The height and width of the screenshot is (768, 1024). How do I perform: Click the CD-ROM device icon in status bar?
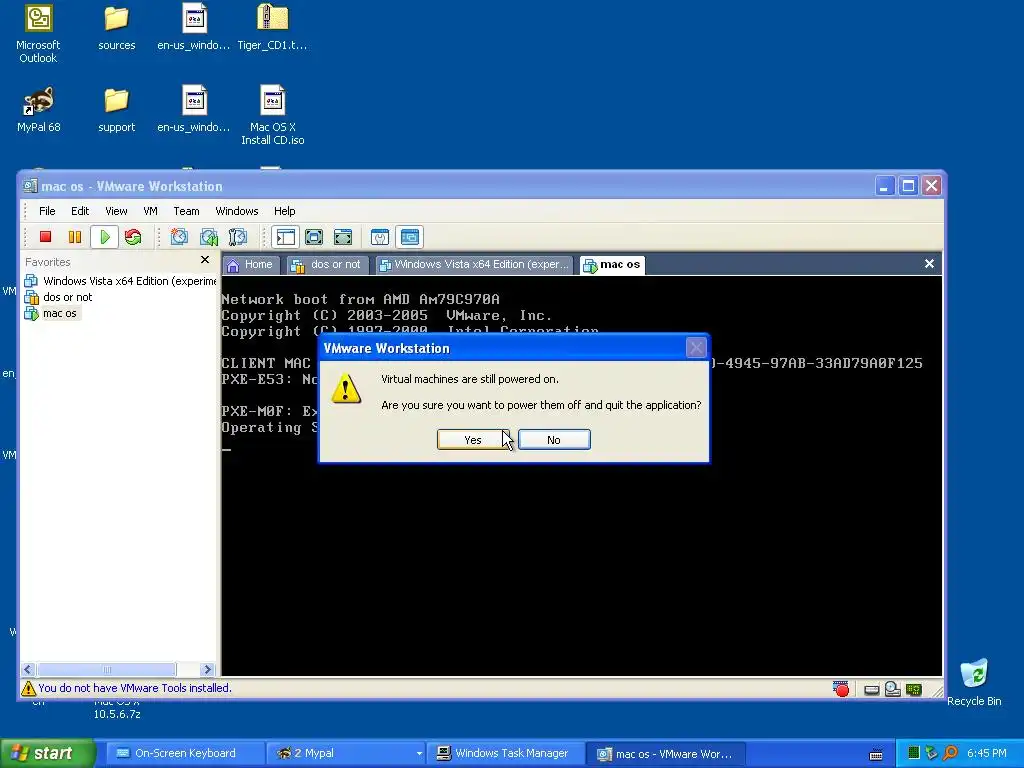[893, 689]
